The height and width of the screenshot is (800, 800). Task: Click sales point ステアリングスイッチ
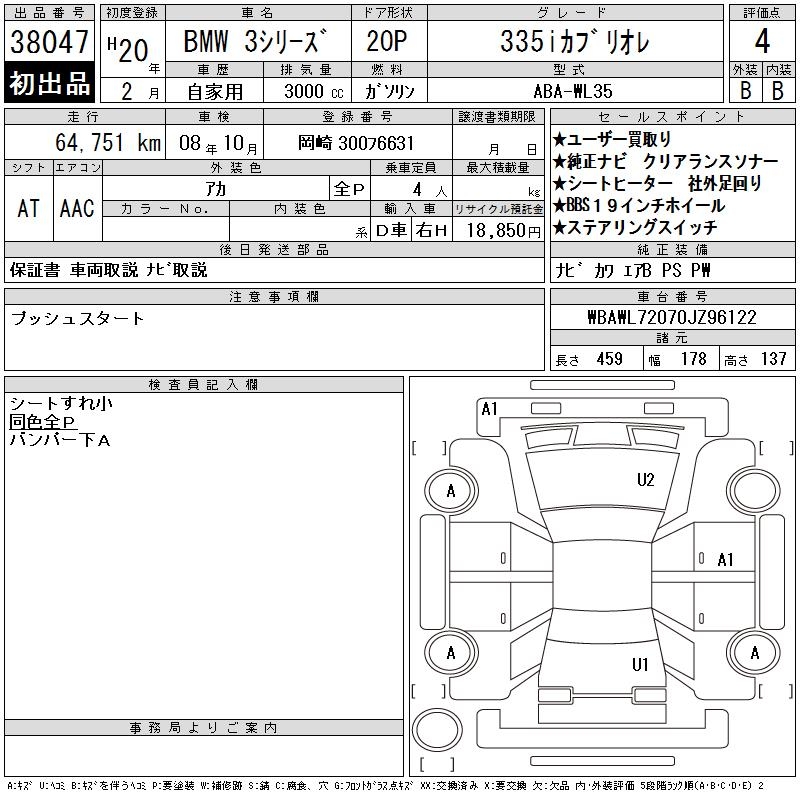point(635,227)
